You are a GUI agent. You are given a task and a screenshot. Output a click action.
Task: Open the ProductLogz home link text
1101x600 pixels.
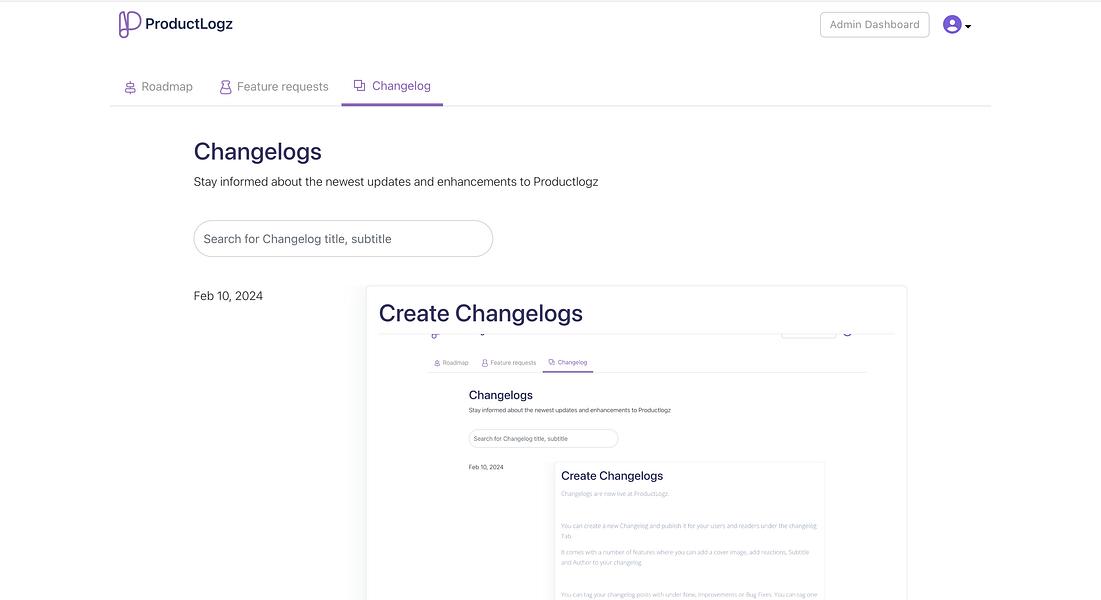click(x=189, y=24)
